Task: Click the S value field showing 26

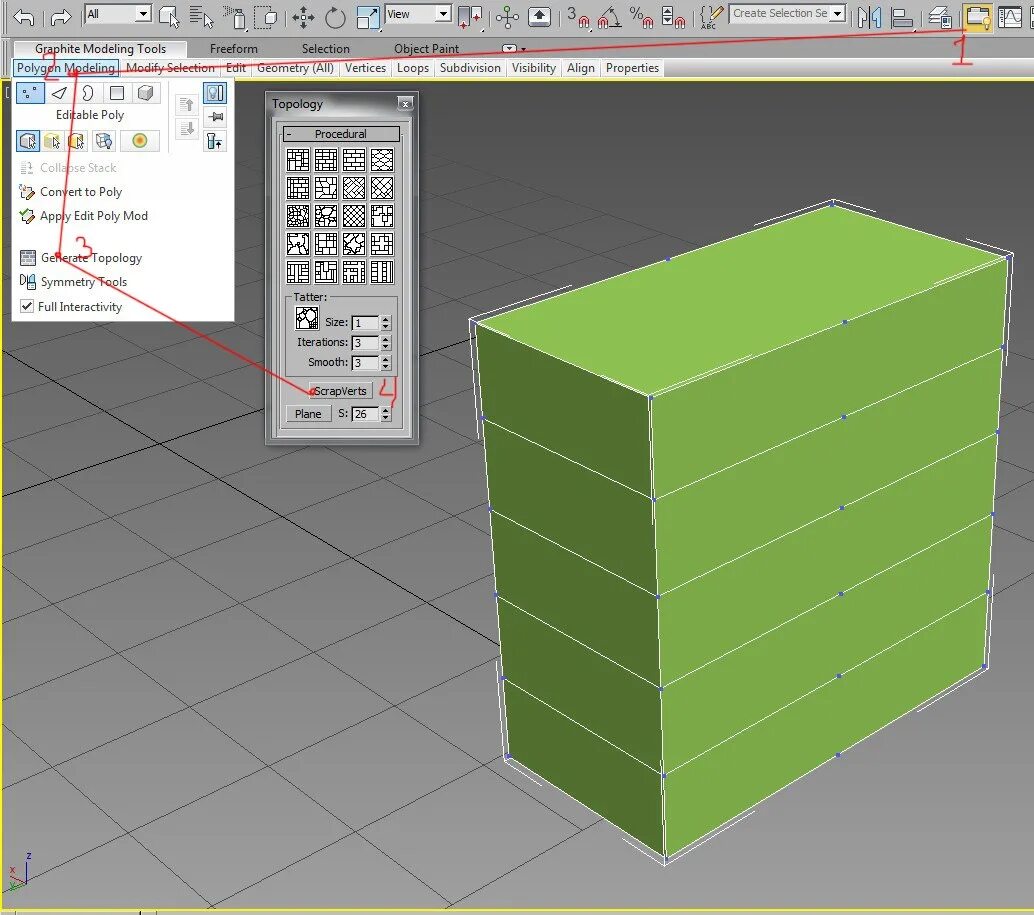Action: point(365,414)
